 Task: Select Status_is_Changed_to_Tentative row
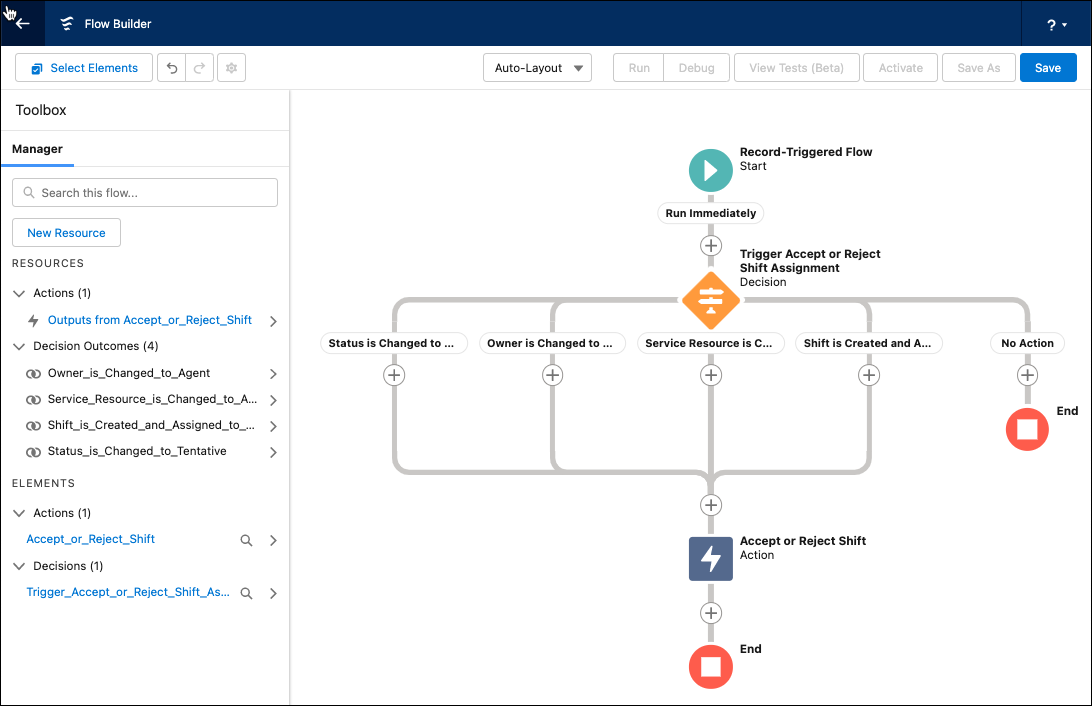[137, 451]
